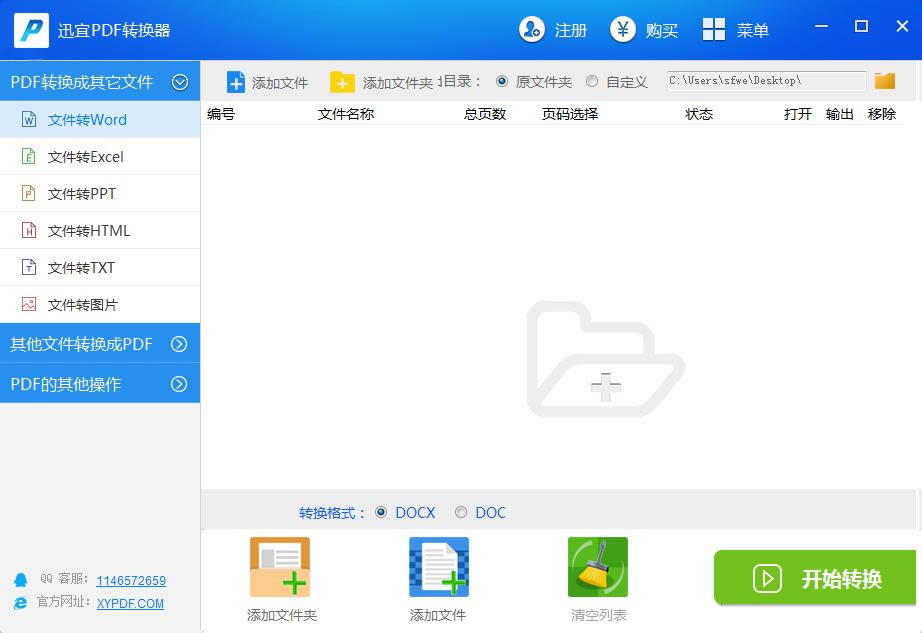The image size is (922, 633).
Task: Click the TXT document icon in sidebar
Action: (29, 267)
